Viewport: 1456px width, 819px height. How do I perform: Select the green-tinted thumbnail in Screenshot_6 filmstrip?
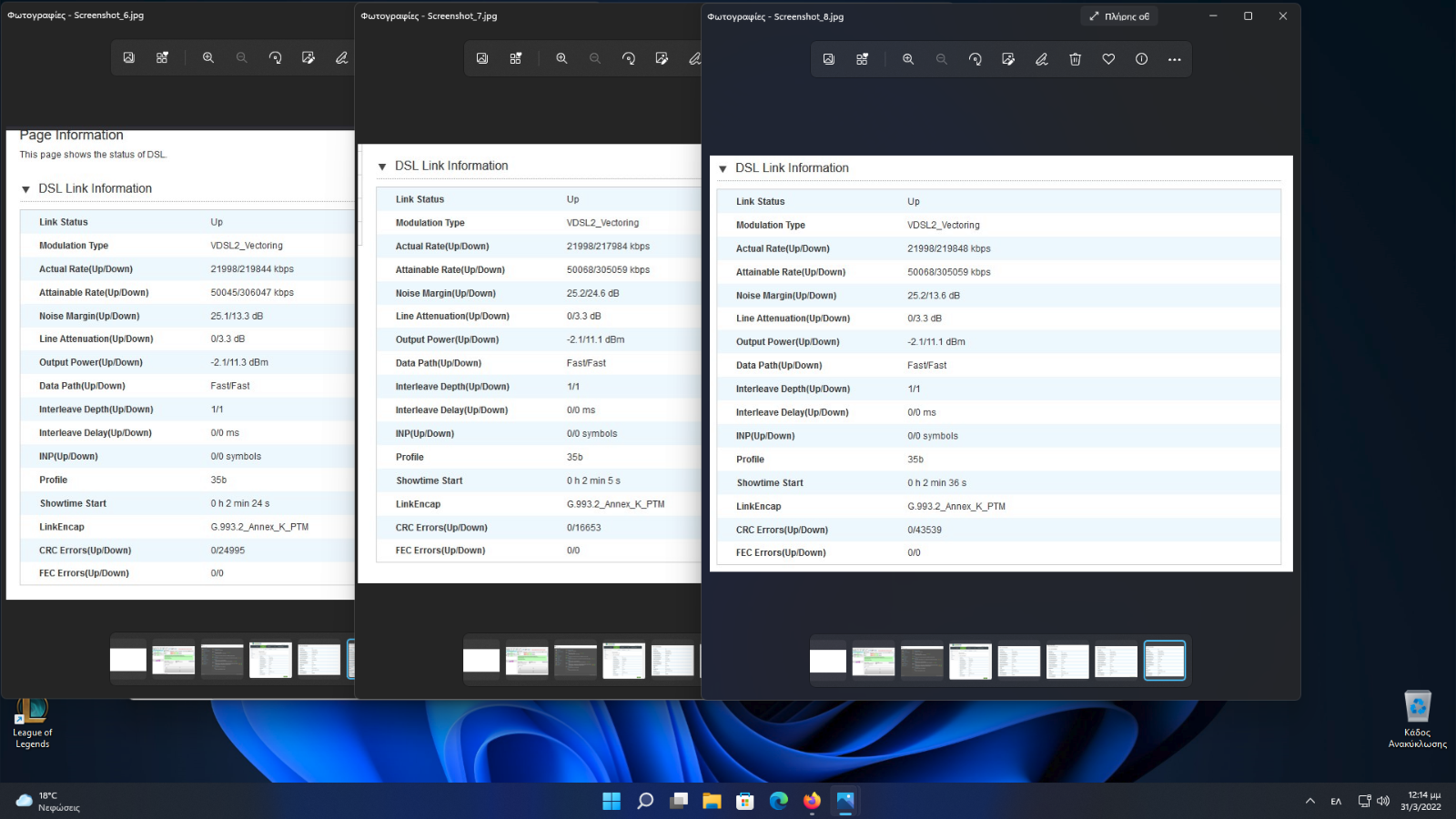tap(173, 660)
